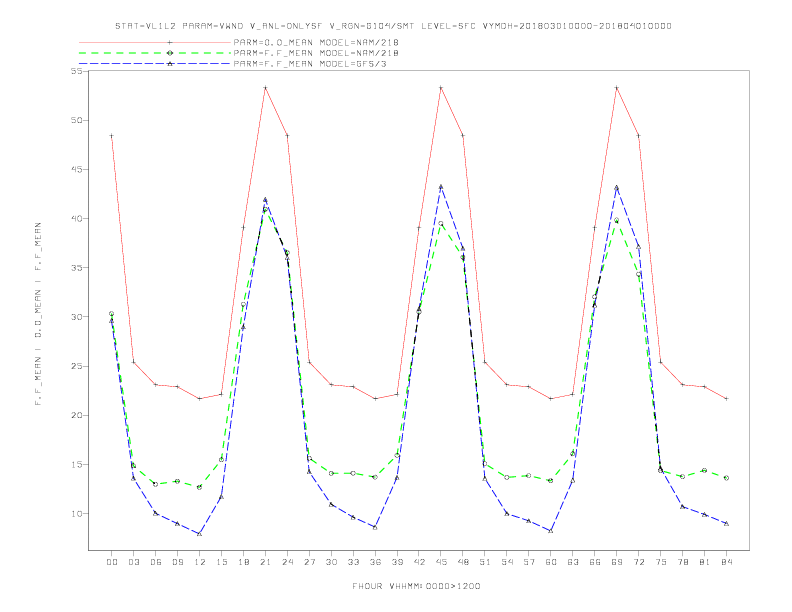792x612 pixels.
Task: Click the blue triangle marker at hour 60
Action: pyautogui.click(x=551, y=530)
